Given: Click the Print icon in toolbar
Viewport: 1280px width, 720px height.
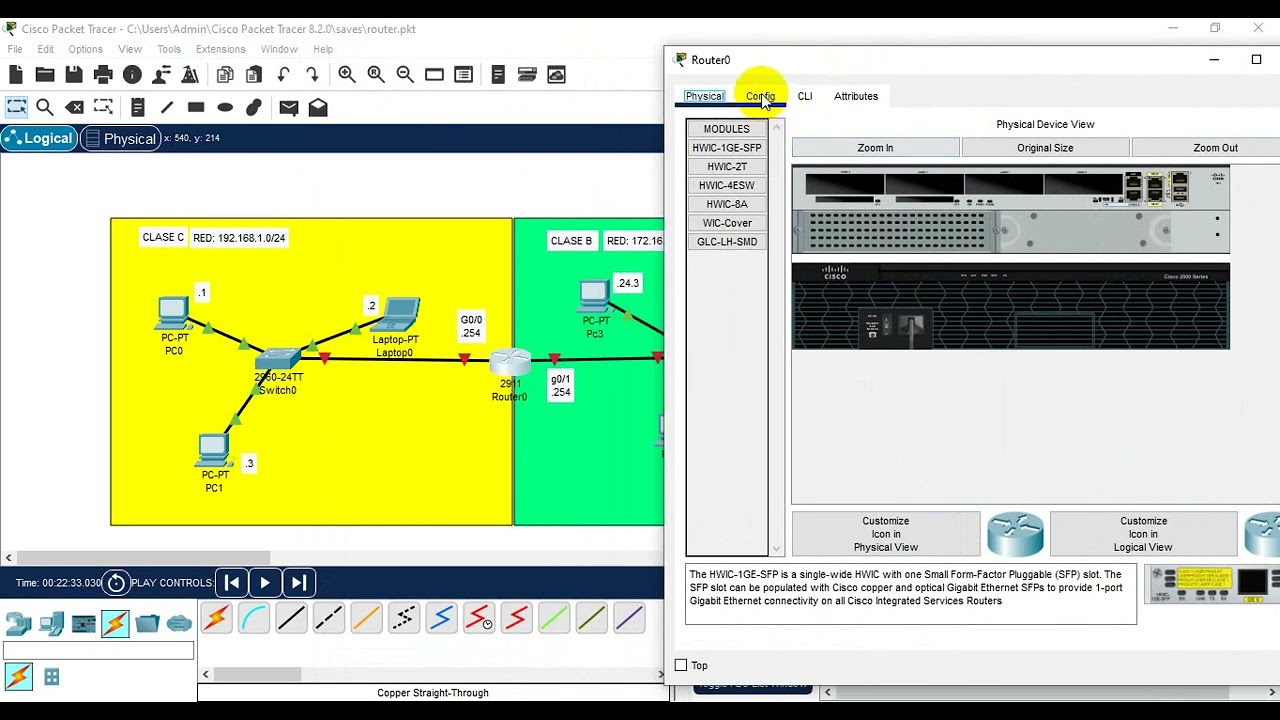Looking at the screenshot, I should pos(103,75).
